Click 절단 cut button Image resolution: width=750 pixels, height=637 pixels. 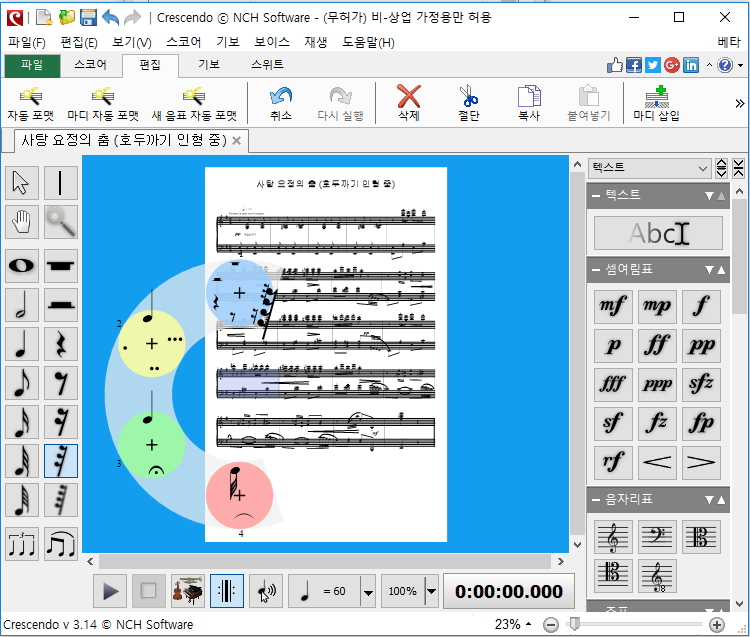click(469, 103)
